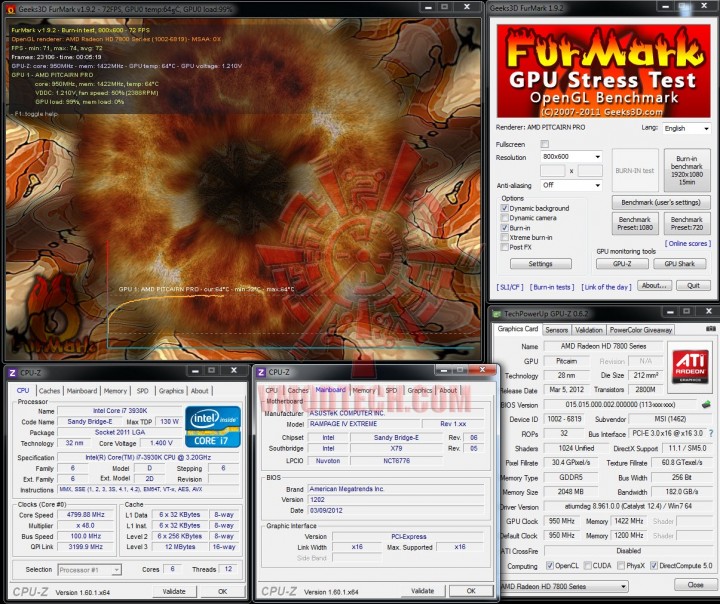720x604 pixels.
Task: Switch to Validation tab in GPU-Z
Action: [589, 330]
